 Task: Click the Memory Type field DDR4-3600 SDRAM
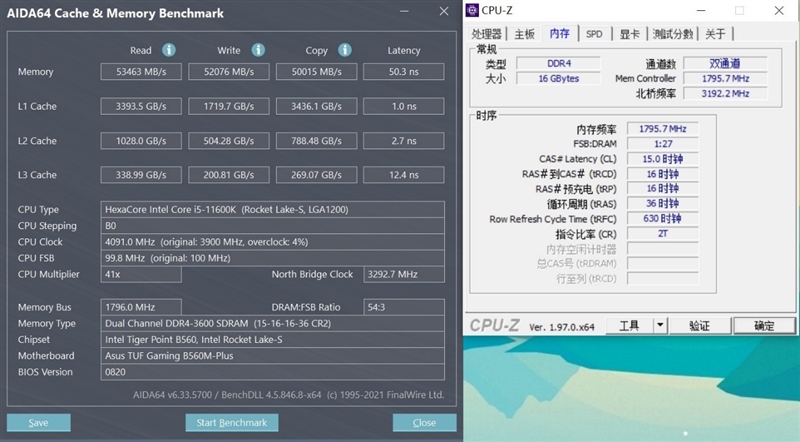click(x=272, y=324)
